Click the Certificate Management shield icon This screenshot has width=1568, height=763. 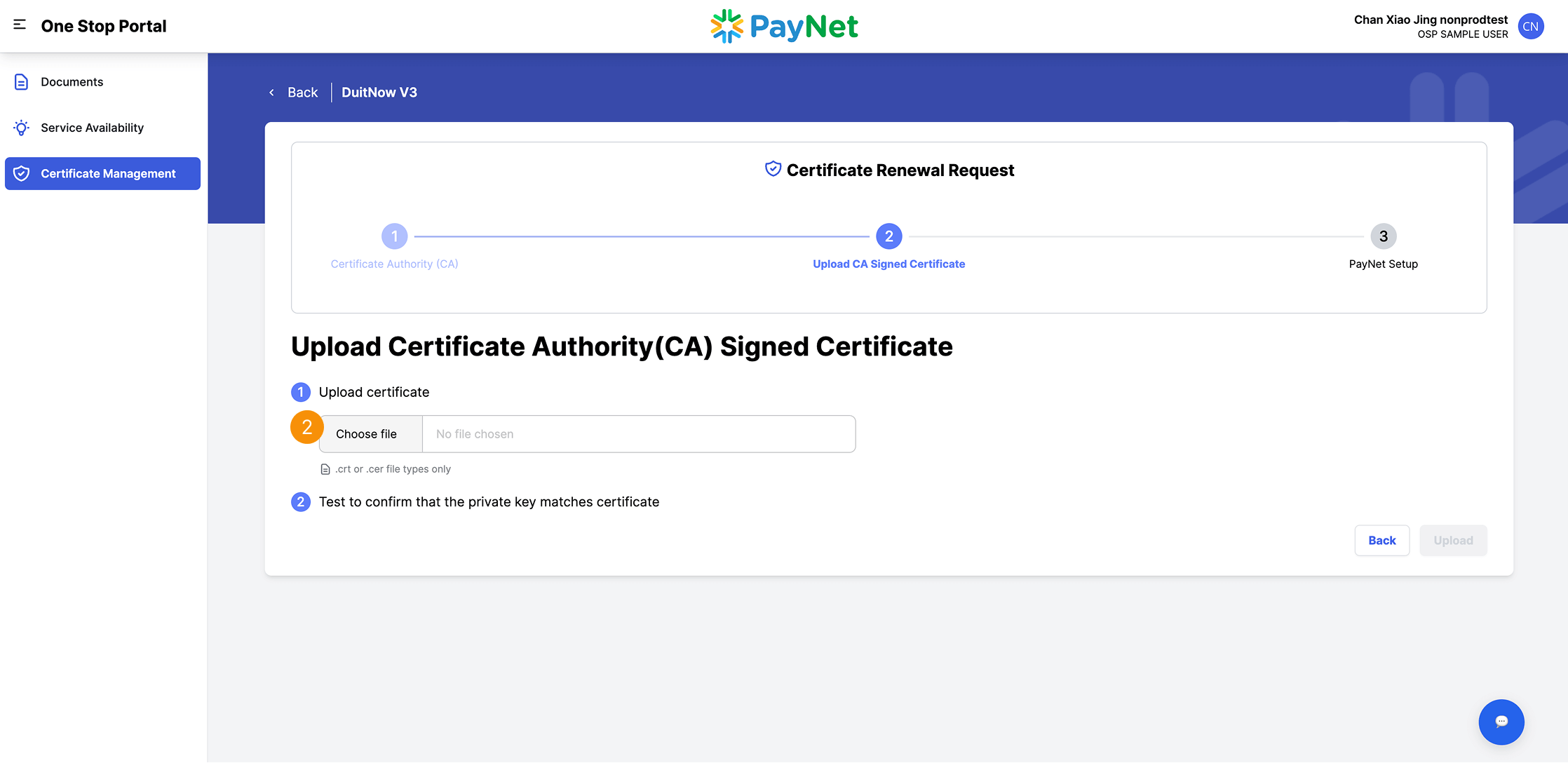point(20,173)
